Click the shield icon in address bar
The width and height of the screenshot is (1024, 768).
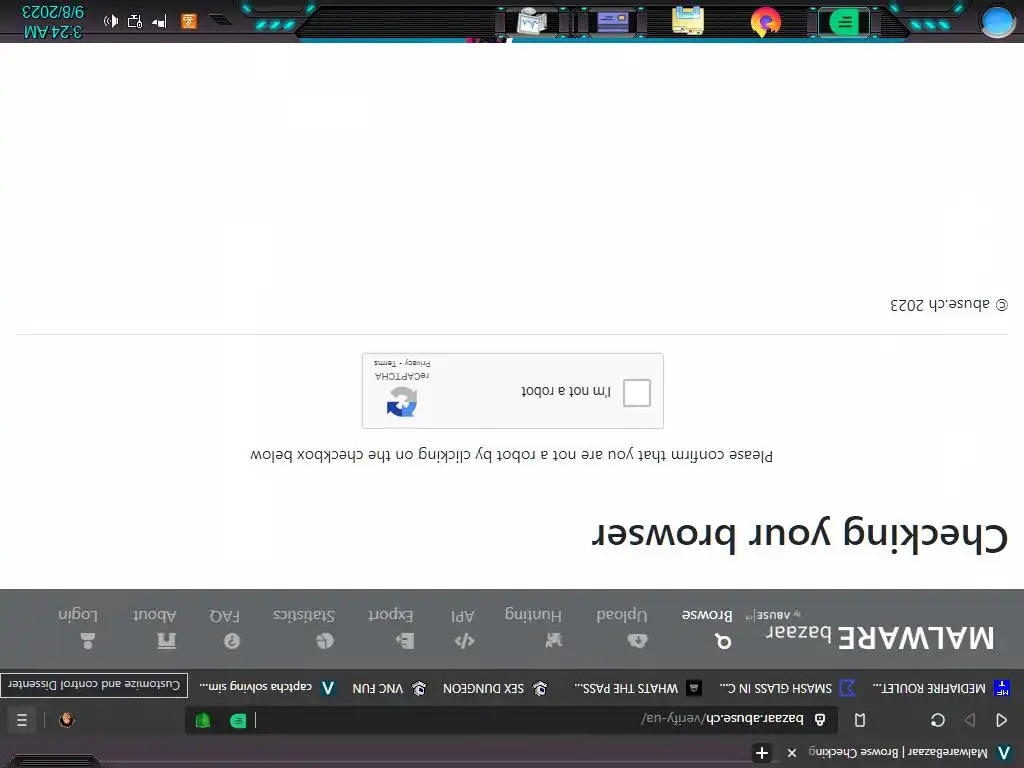tap(820, 720)
